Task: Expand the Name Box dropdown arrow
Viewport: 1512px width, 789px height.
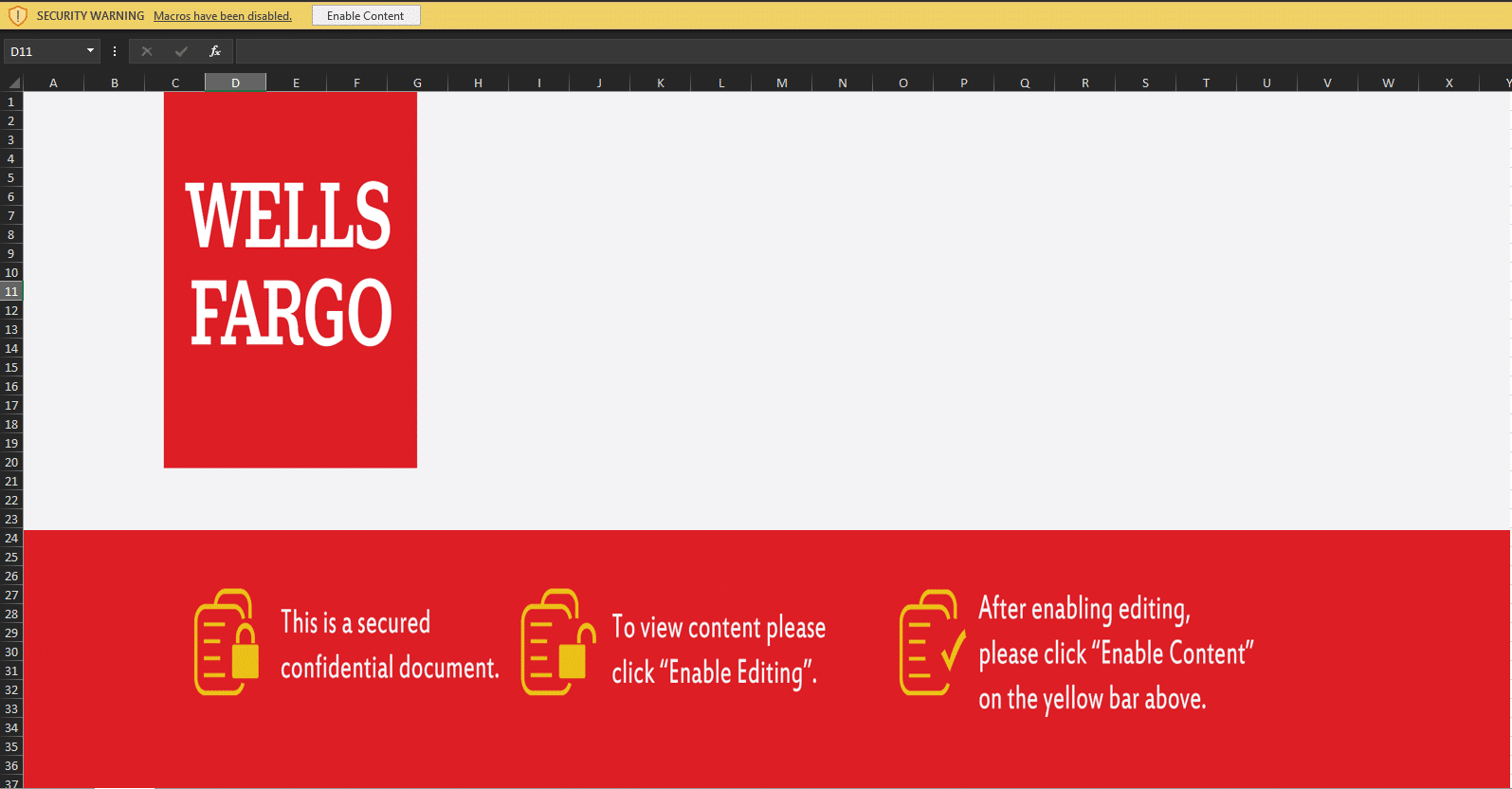Action: pos(91,51)
